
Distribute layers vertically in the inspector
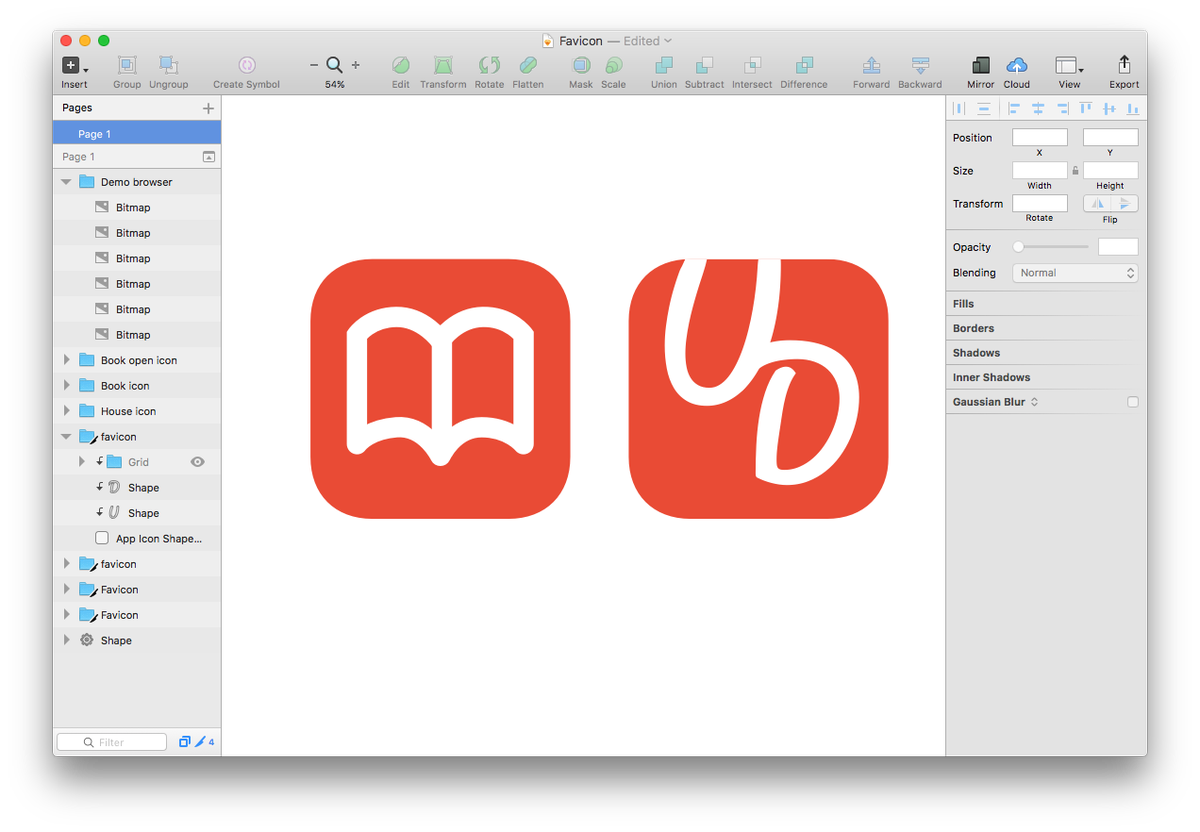click(x=984, y=108)
